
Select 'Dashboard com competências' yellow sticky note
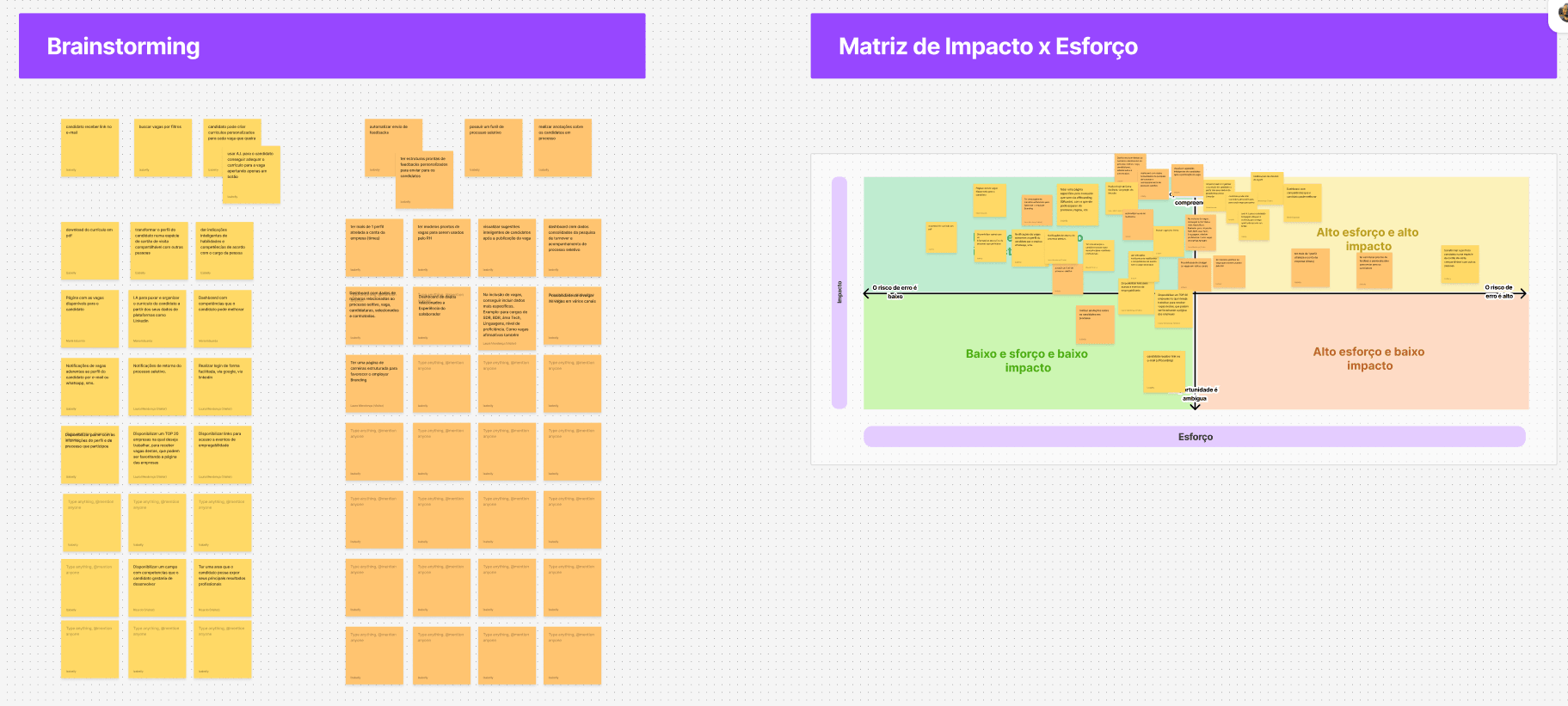point(223,319)
